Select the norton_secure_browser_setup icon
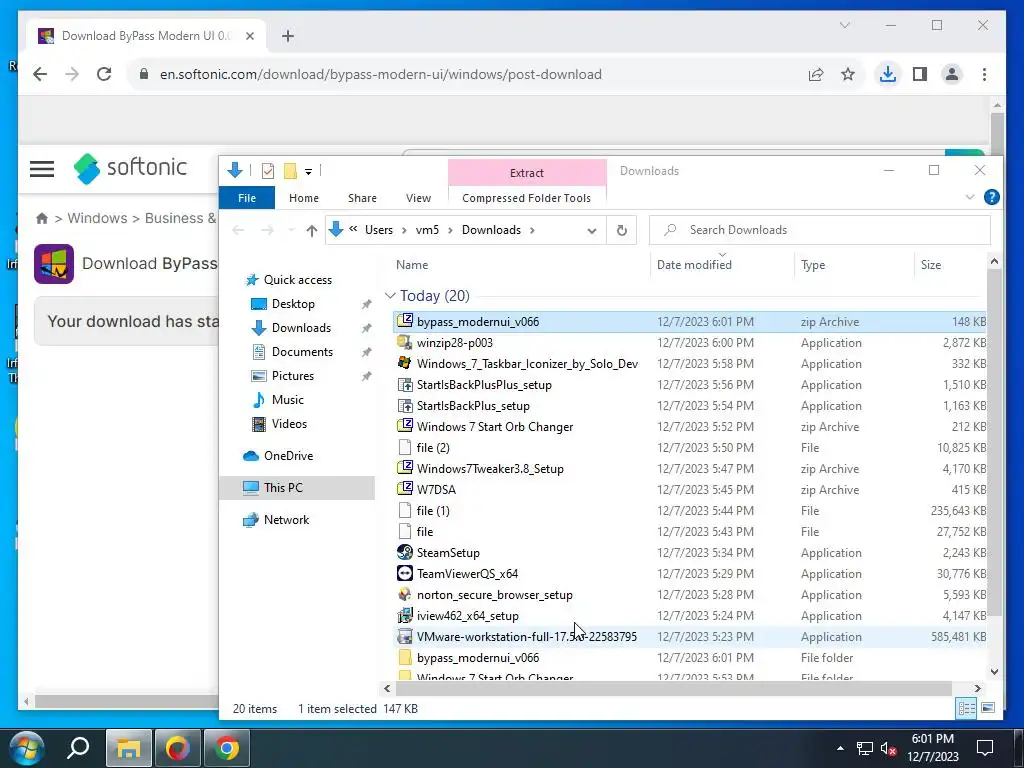1024x768 pixels. click(405, 594)
